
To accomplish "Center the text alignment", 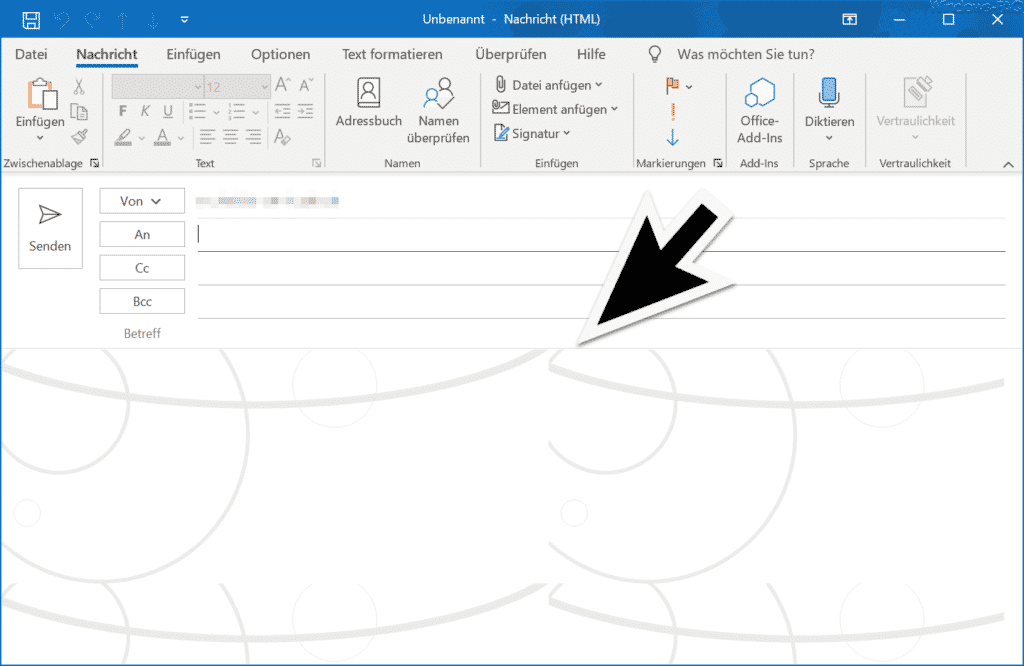I will pyautogui.click(x=230, y=137).
